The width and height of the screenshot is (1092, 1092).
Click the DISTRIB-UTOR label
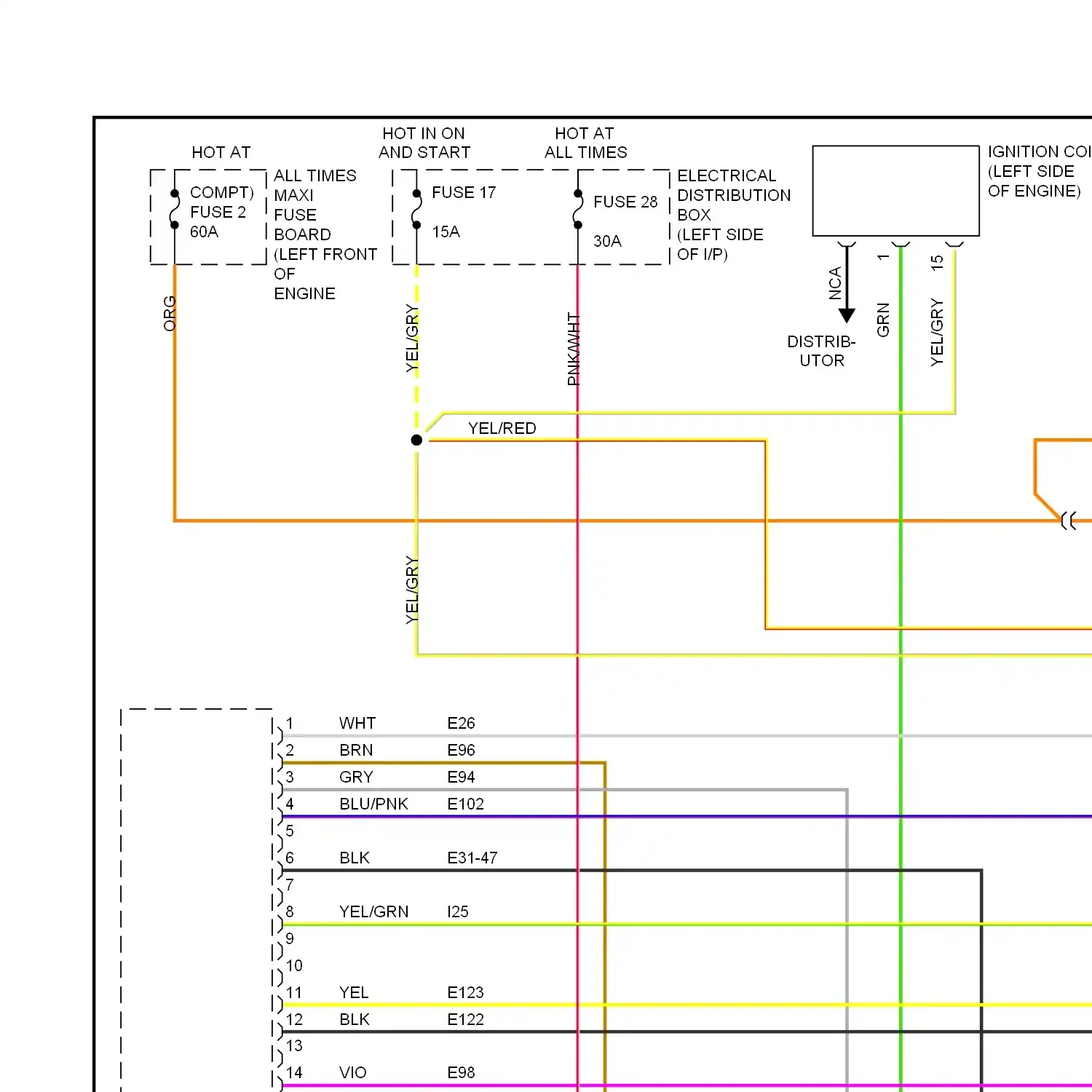[821, 351]
